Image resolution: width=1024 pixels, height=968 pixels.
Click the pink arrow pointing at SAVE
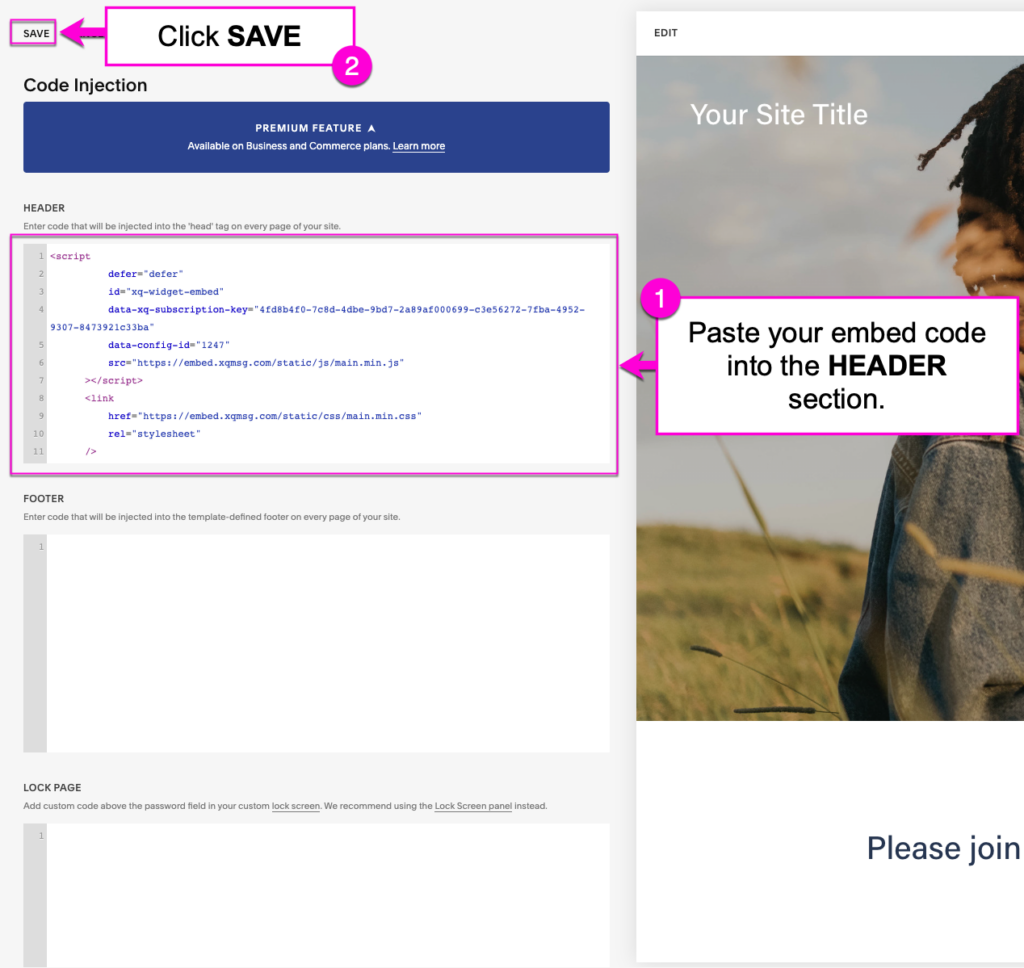pyautogui.click(x=82, y=33)
